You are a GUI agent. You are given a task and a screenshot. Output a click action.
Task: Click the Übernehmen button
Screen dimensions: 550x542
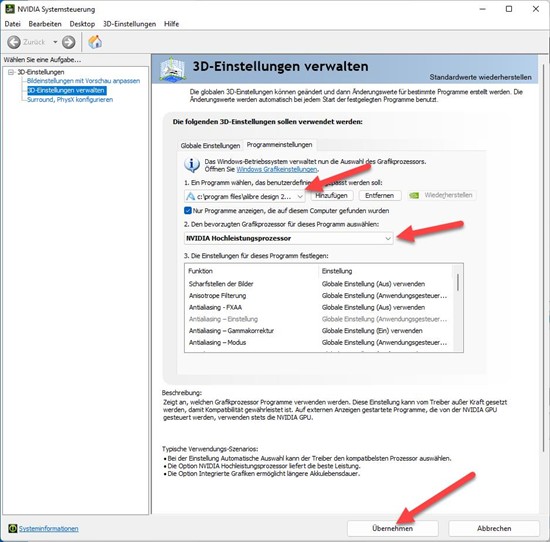393,528
